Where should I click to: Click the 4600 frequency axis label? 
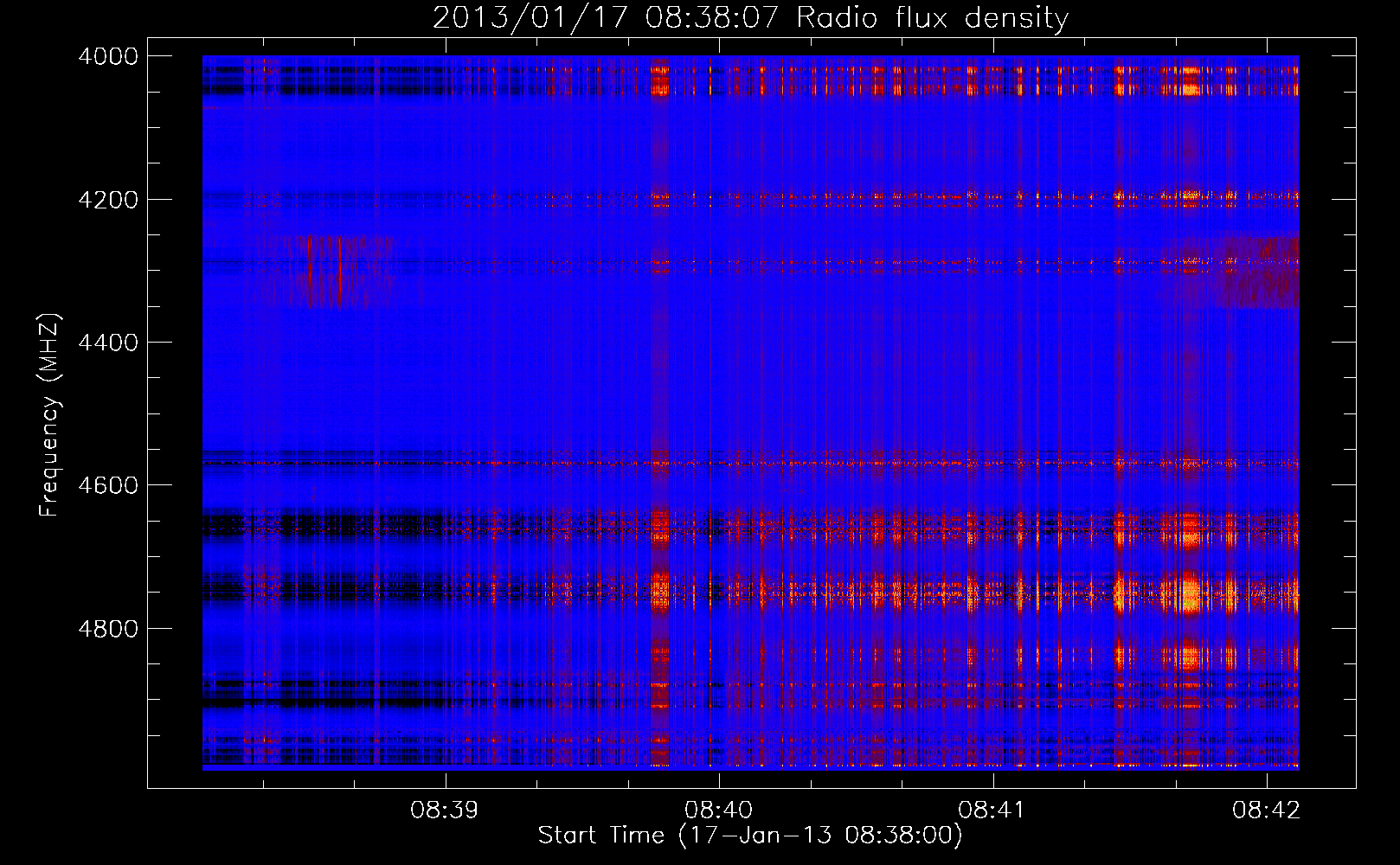107,485
